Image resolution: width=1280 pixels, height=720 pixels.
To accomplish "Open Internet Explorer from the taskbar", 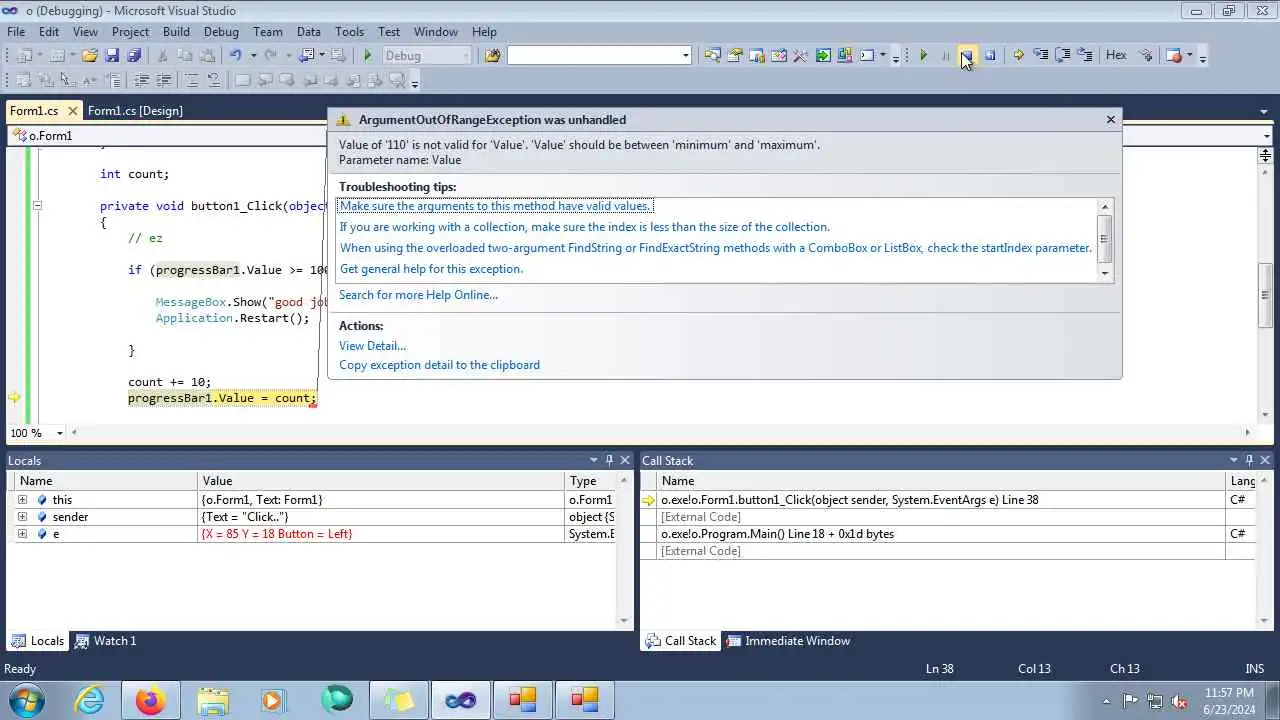I will 90,700.
